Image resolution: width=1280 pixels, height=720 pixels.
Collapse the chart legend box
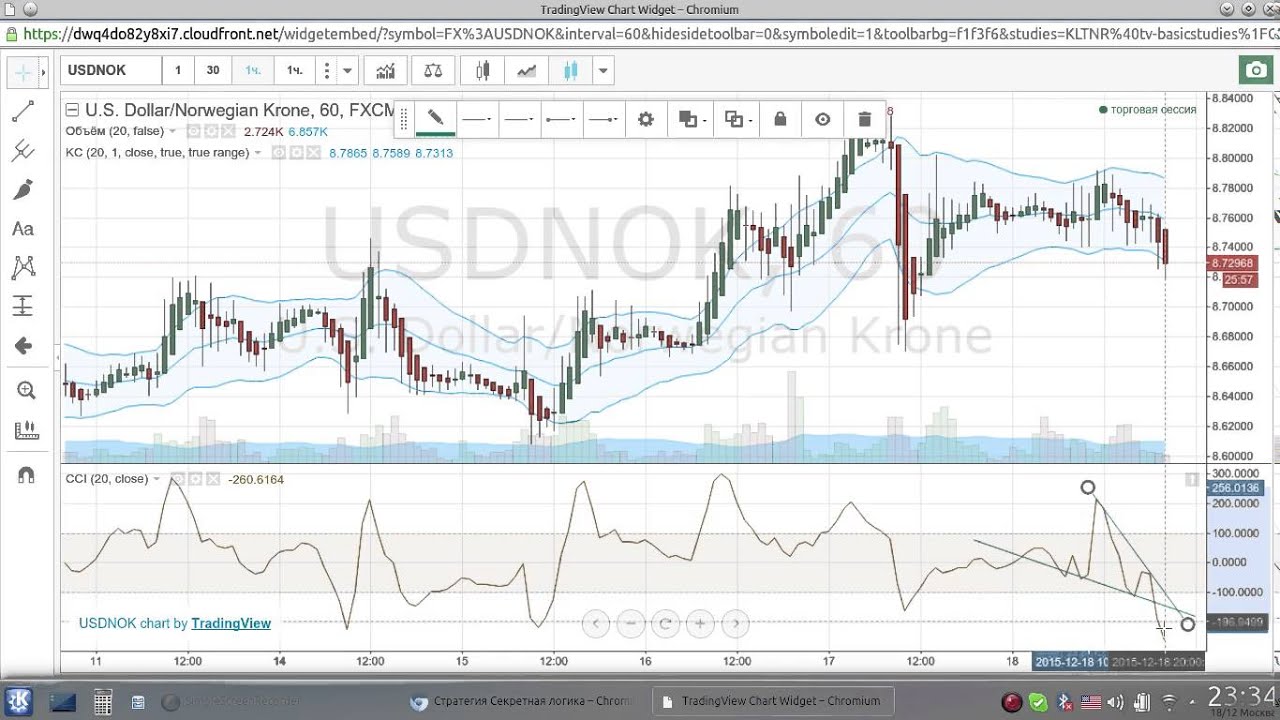72,110
